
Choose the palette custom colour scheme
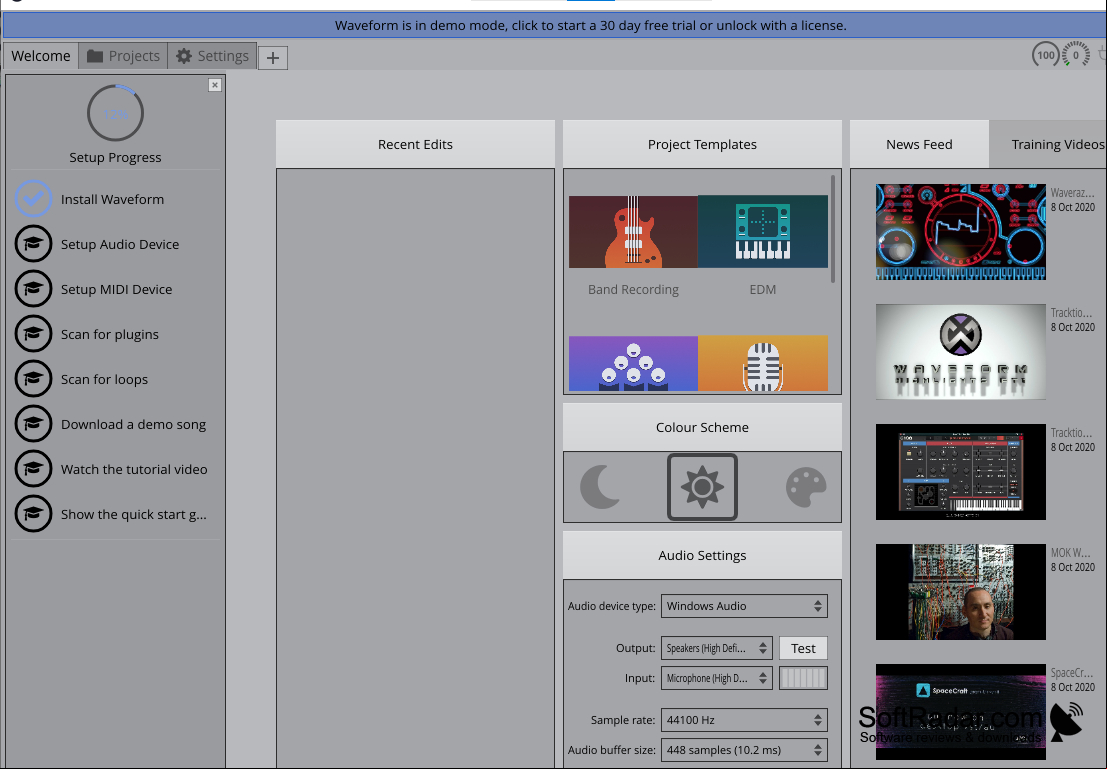pos(806,487)
